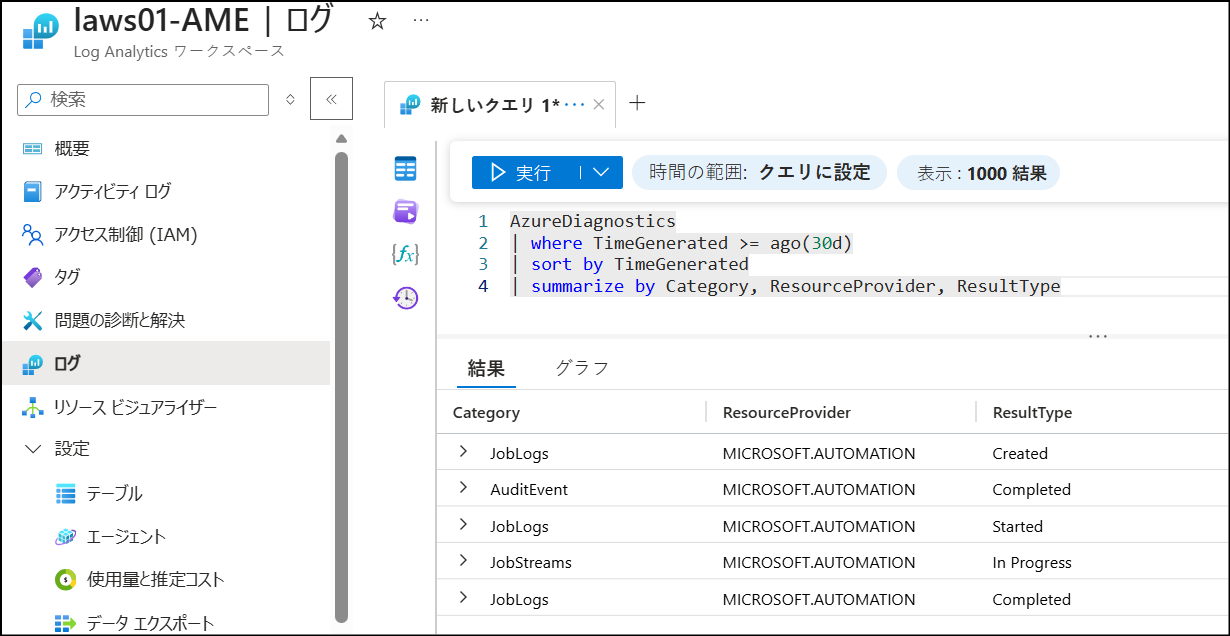
Task: Click the 問題の診断と解決 wrench icon
Action: [33, 321]
